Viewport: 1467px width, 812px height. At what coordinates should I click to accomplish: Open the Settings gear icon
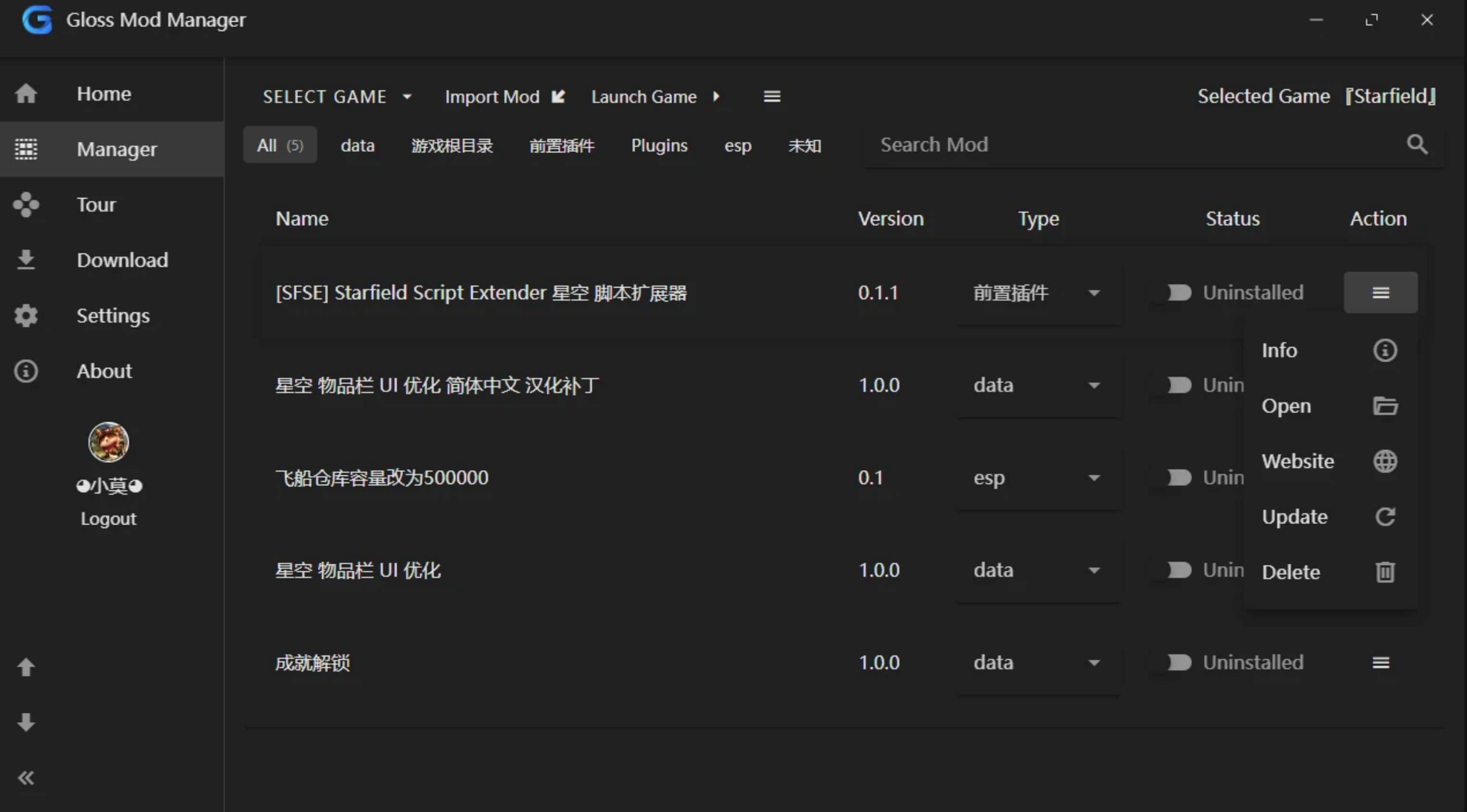[x=25, y=315]
